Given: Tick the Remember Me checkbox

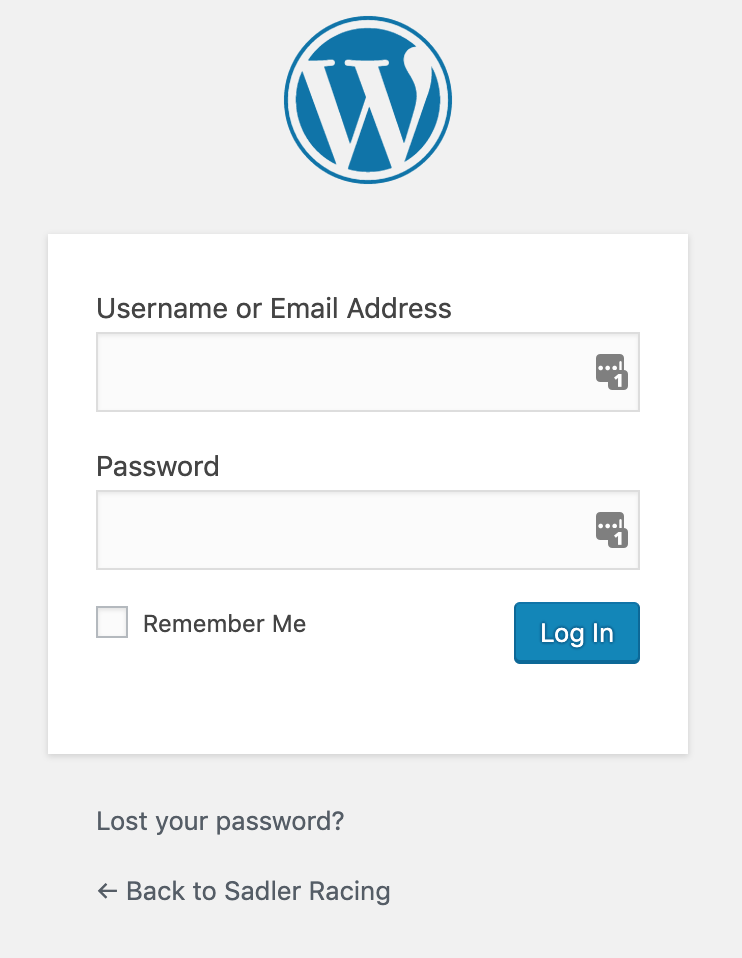Looking at the screenshot, I should [x=112, y=623].
